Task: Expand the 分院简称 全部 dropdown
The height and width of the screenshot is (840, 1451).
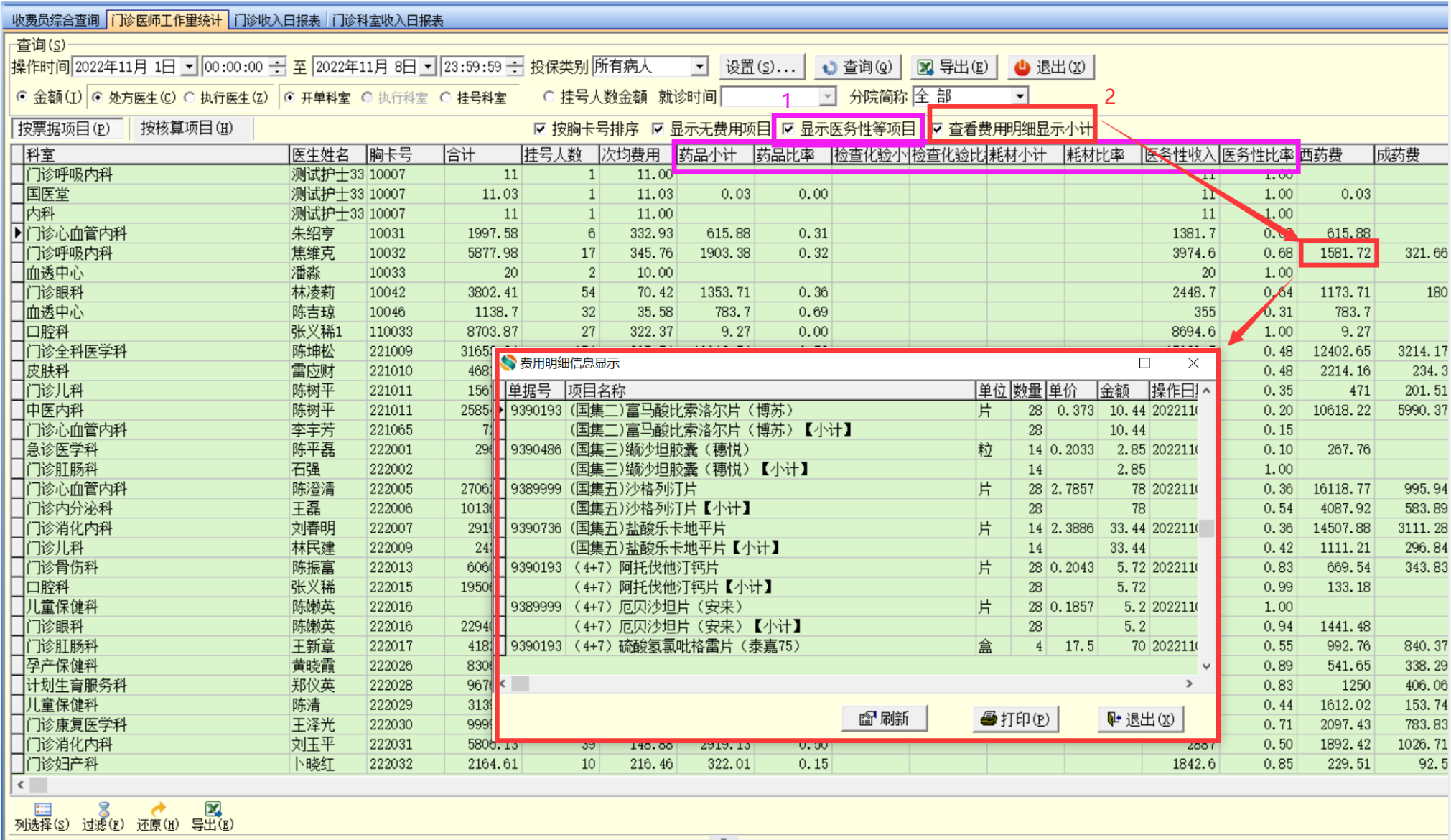Action: pos(1020,96)
